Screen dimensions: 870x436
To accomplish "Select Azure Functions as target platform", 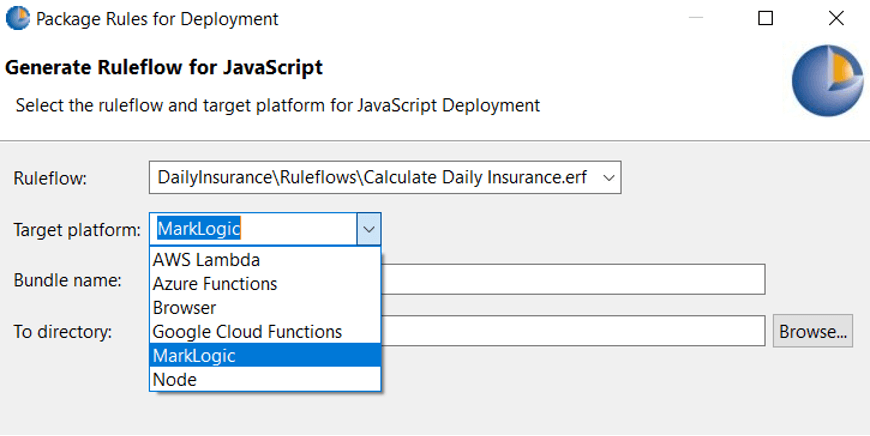I will click(215, 284).
